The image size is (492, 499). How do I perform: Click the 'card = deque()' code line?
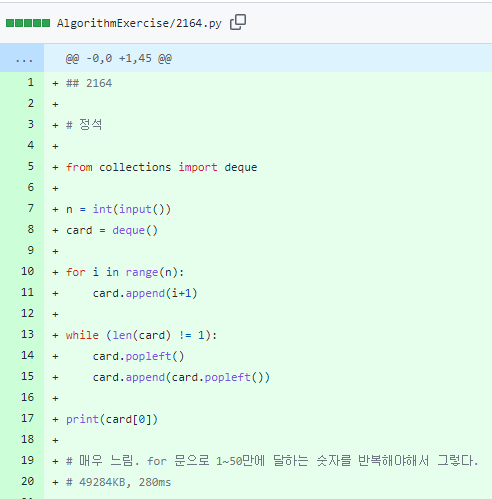pos(112,230)
